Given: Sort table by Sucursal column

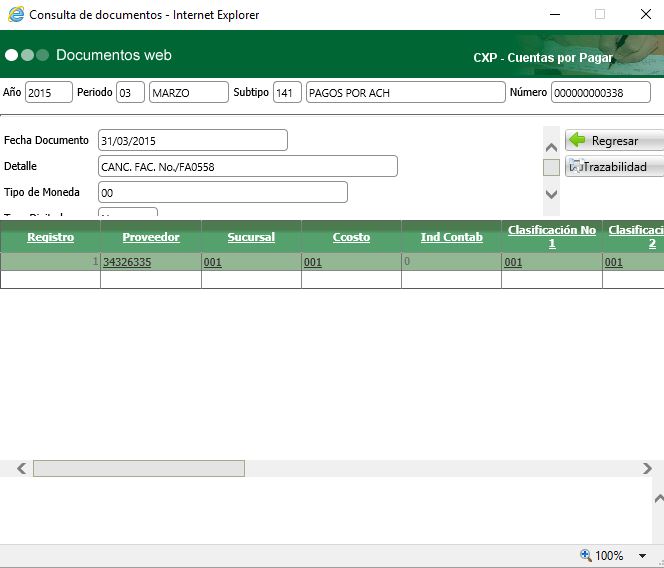Looking at the screenshot, I should 251,237.
